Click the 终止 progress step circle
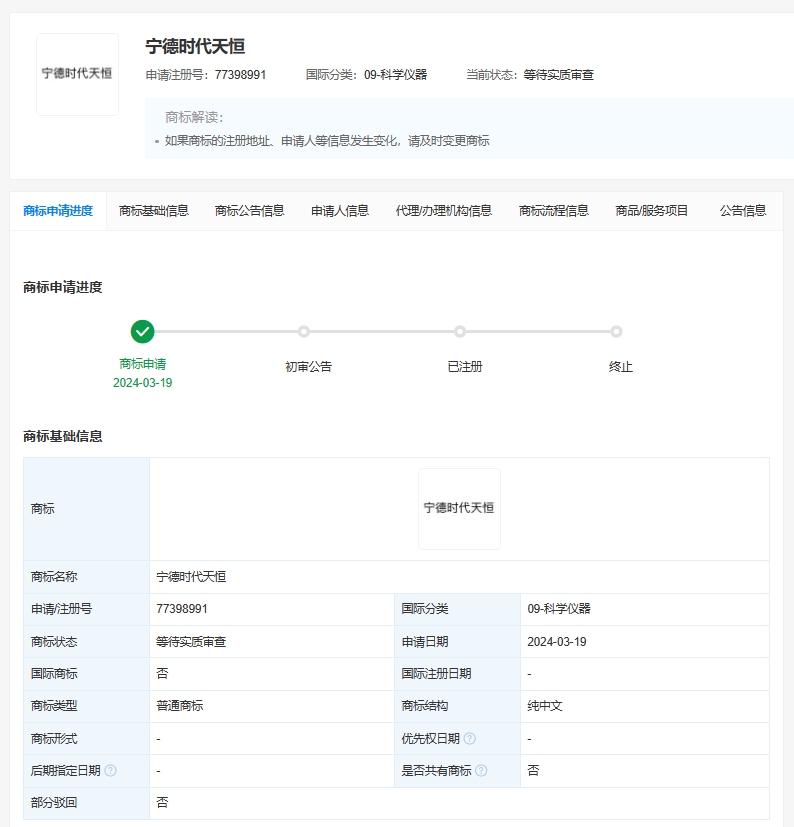This screenshot has width=794, height=827. 616,332
